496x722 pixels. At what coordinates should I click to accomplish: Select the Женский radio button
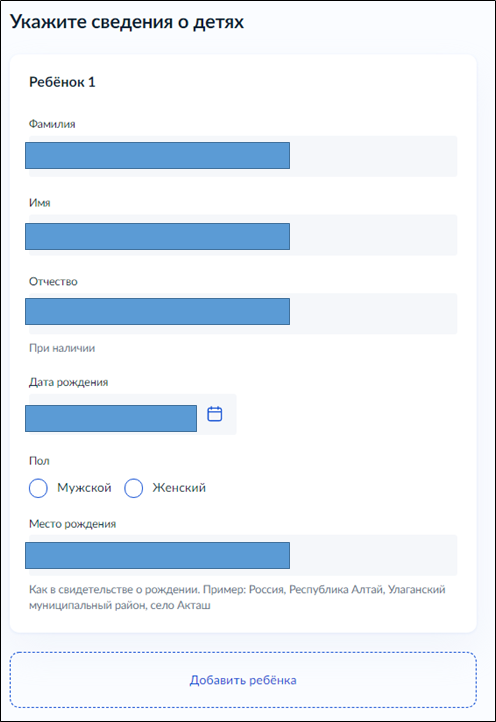click(x=134, y=488)
